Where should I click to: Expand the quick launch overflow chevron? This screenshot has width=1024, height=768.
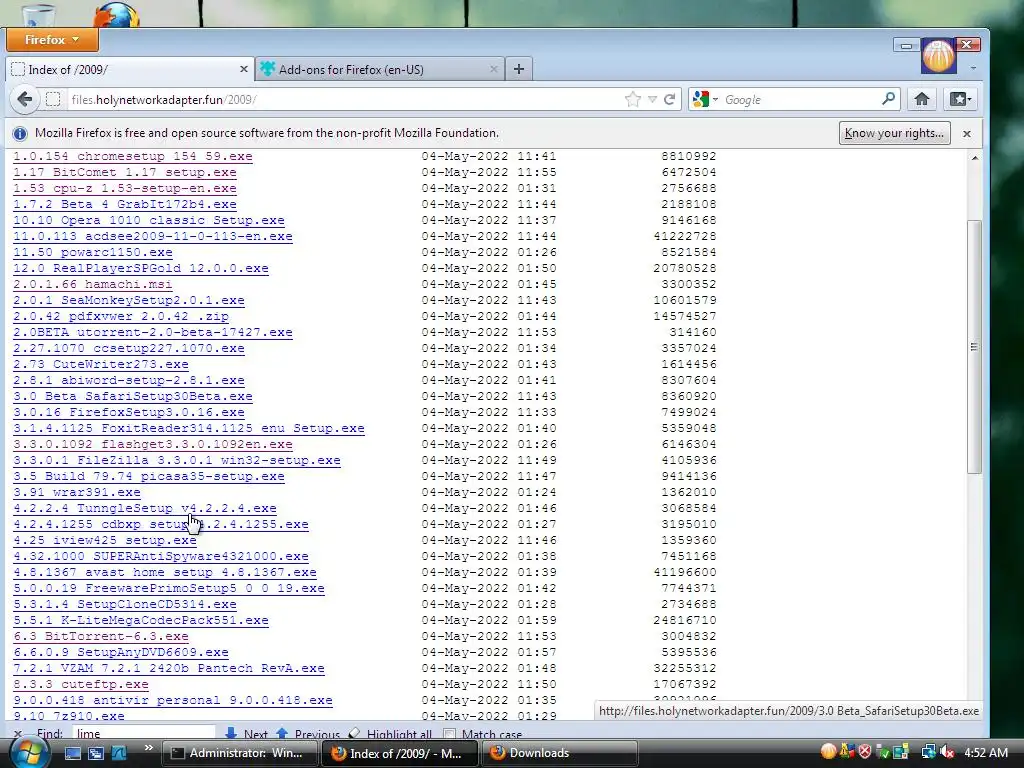[148, 748]
